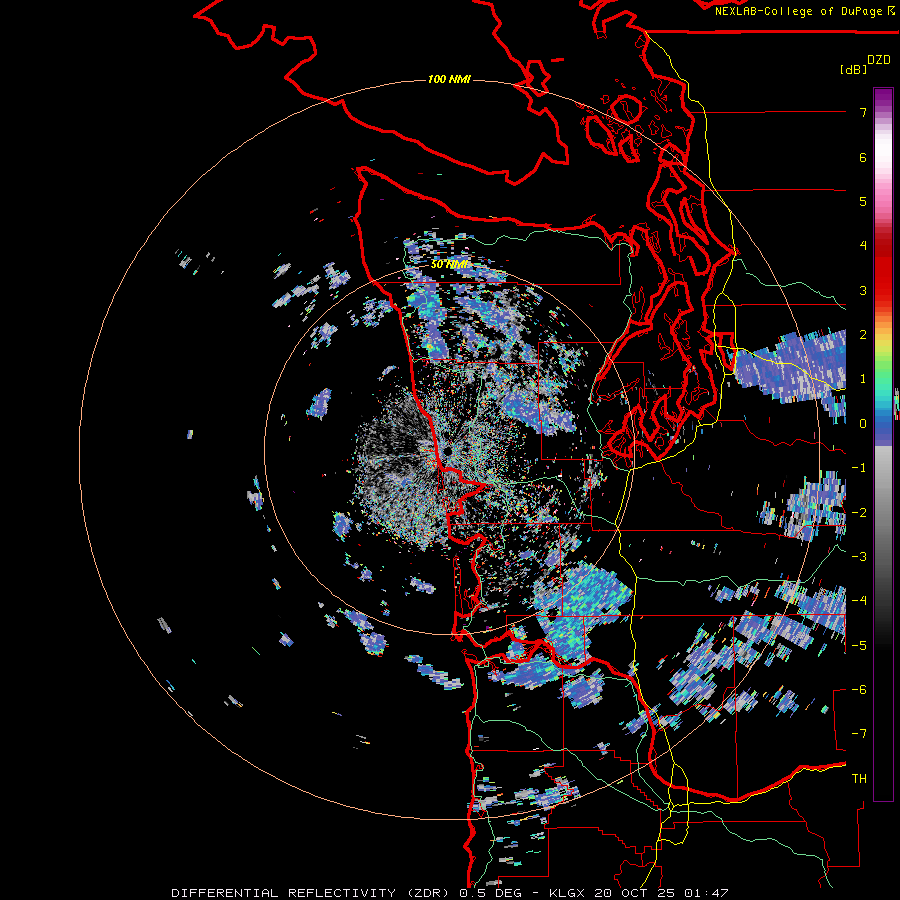Screen dimensions: 900x900
Task: Click the 6 value on the scale
Action: tap(863, 157)
